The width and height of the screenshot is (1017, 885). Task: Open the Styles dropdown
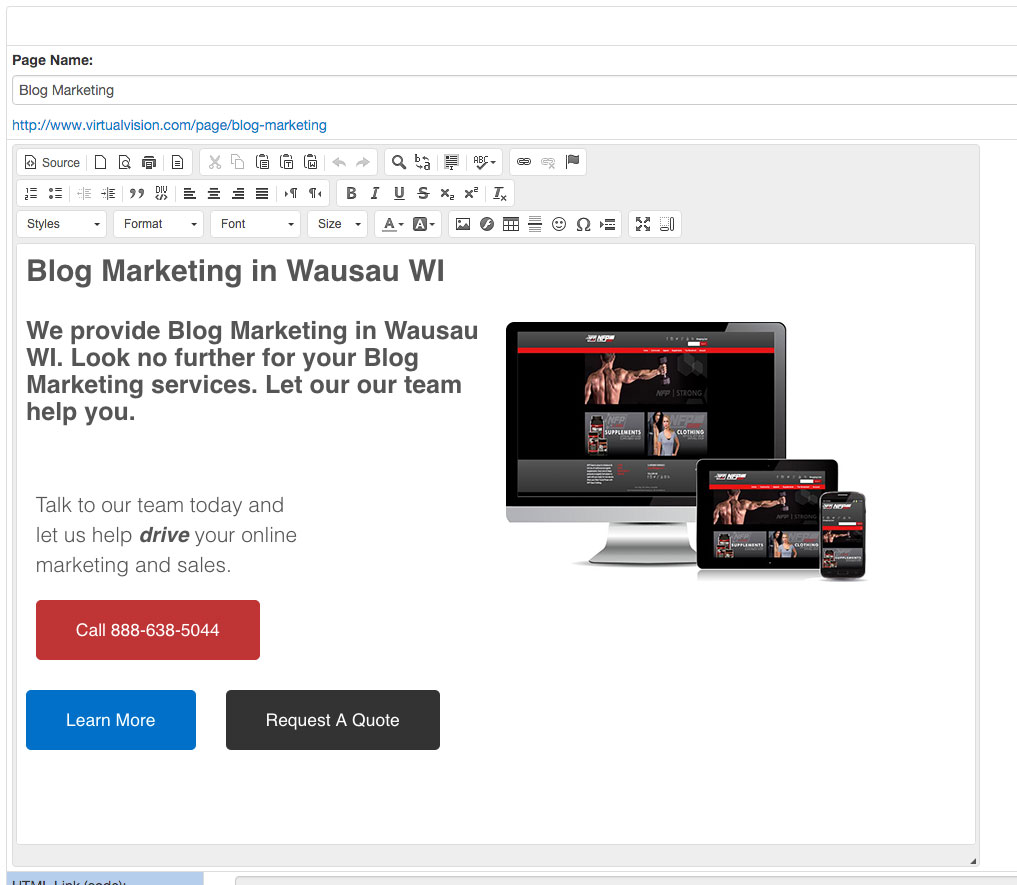(x=62, y=224)
